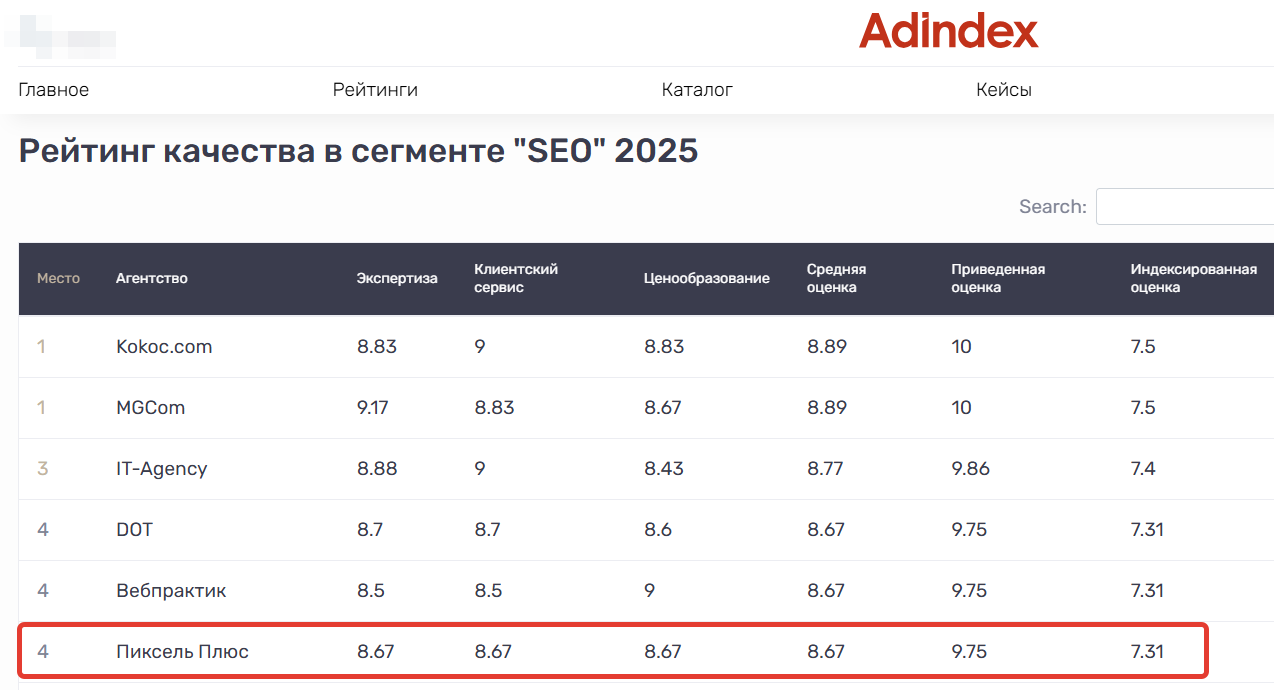
Task: Click the Adindex logo
Action: [x=948, y=31]
